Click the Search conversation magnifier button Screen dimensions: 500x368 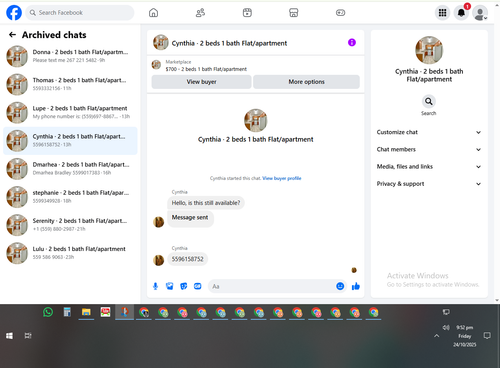tap(429, 101)
